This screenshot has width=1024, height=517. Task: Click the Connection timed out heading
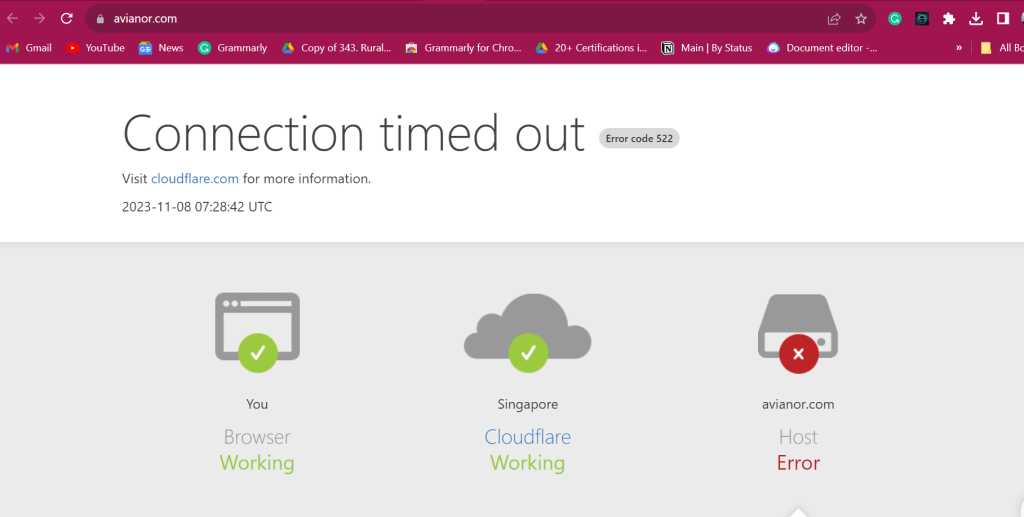tap(353, 133)
